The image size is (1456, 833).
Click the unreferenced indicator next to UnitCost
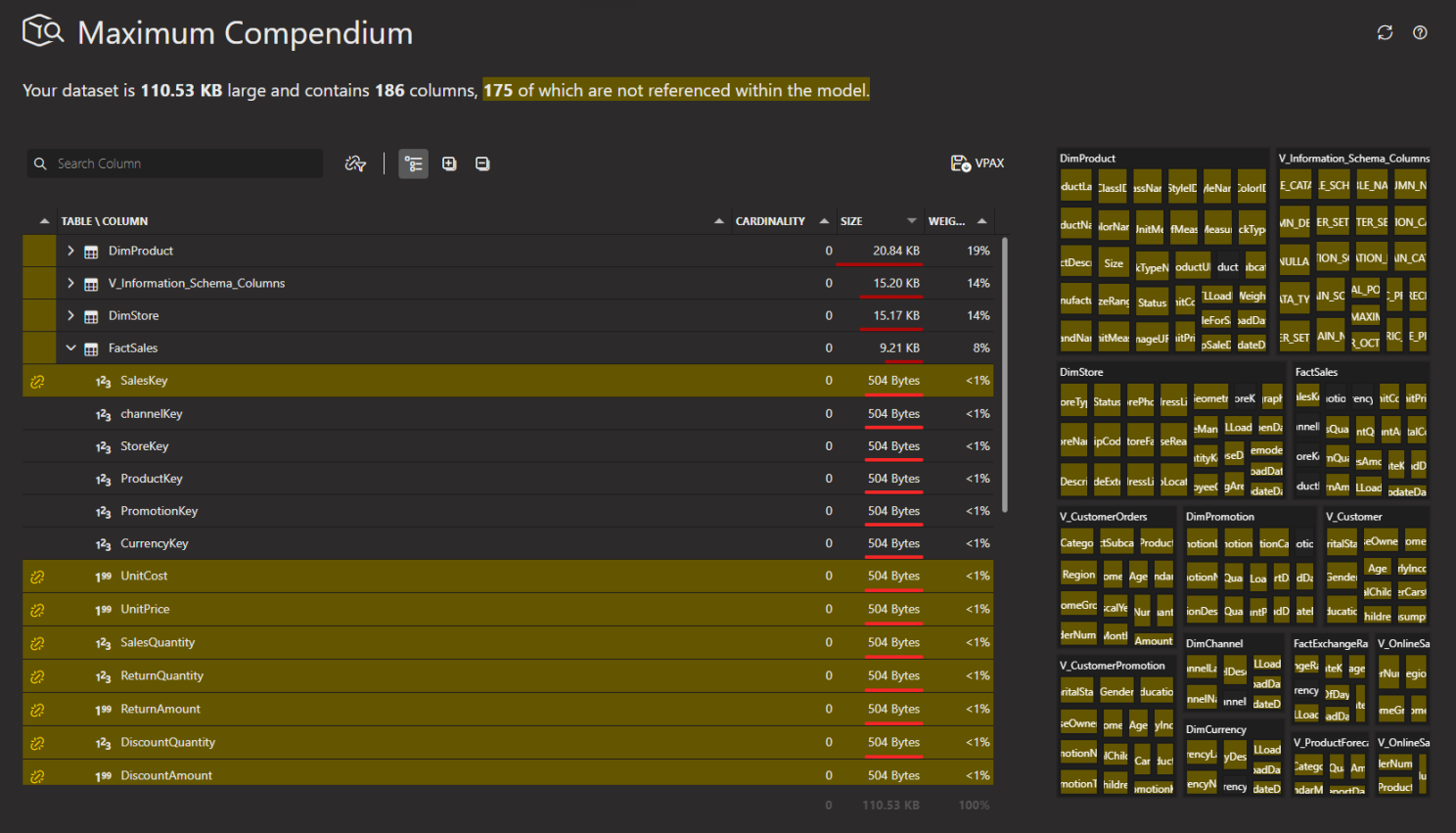pos(36,576)
